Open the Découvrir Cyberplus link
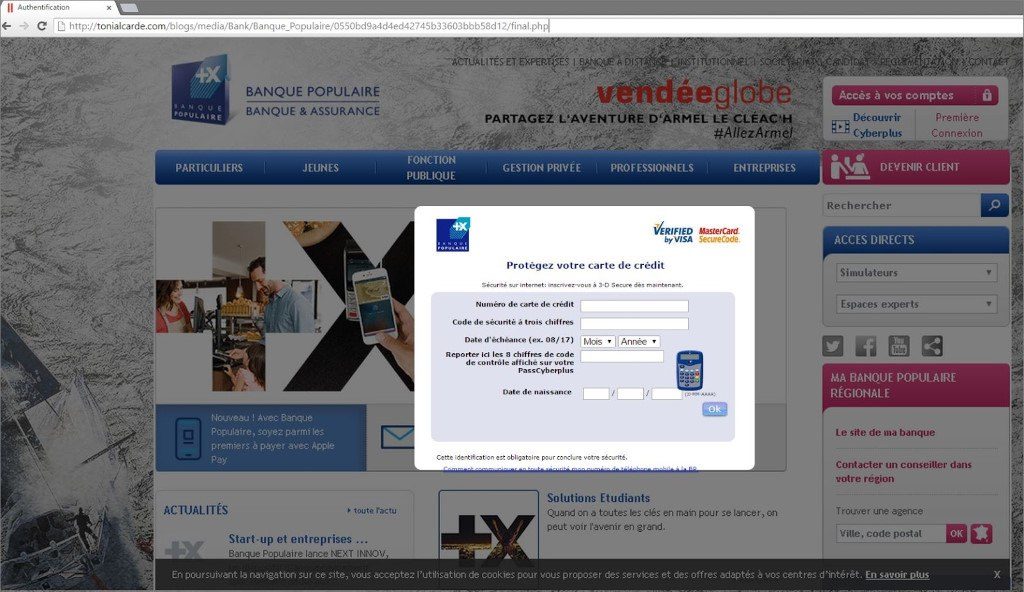1024x592 pixels. click(877, 125)
